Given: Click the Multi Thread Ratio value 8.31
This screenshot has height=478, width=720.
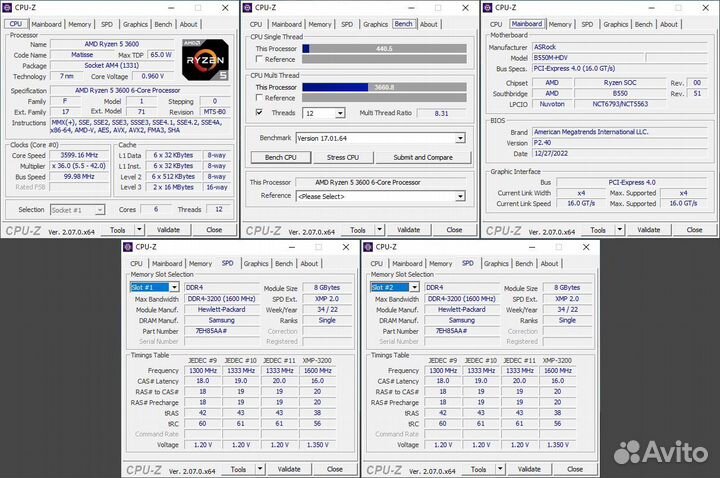Looking at the screenshot, I should (441, 113).
